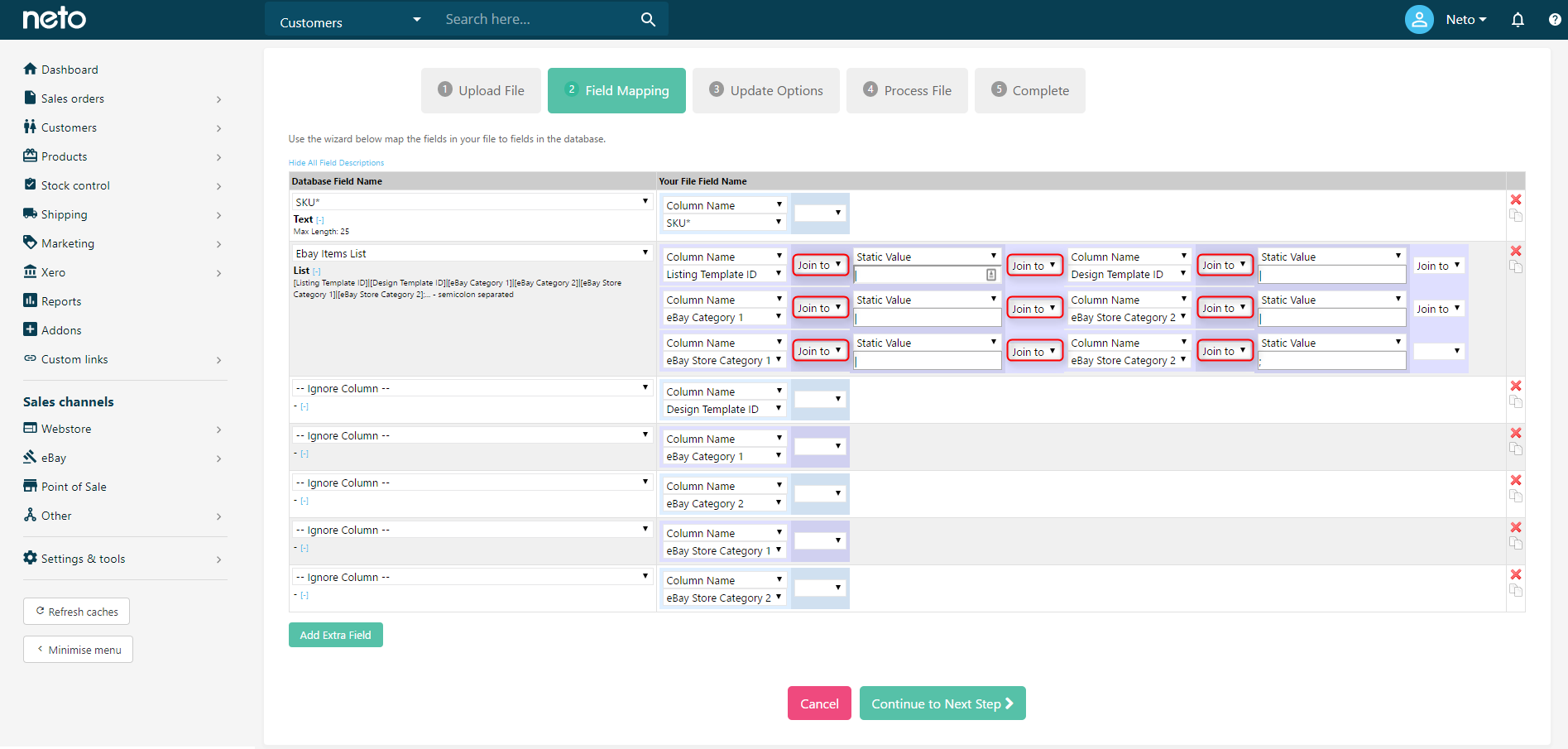Open the Listing Template ID column dropdown
The height and width of the screenshot is (749, 1568).
[x=724, y=274]
